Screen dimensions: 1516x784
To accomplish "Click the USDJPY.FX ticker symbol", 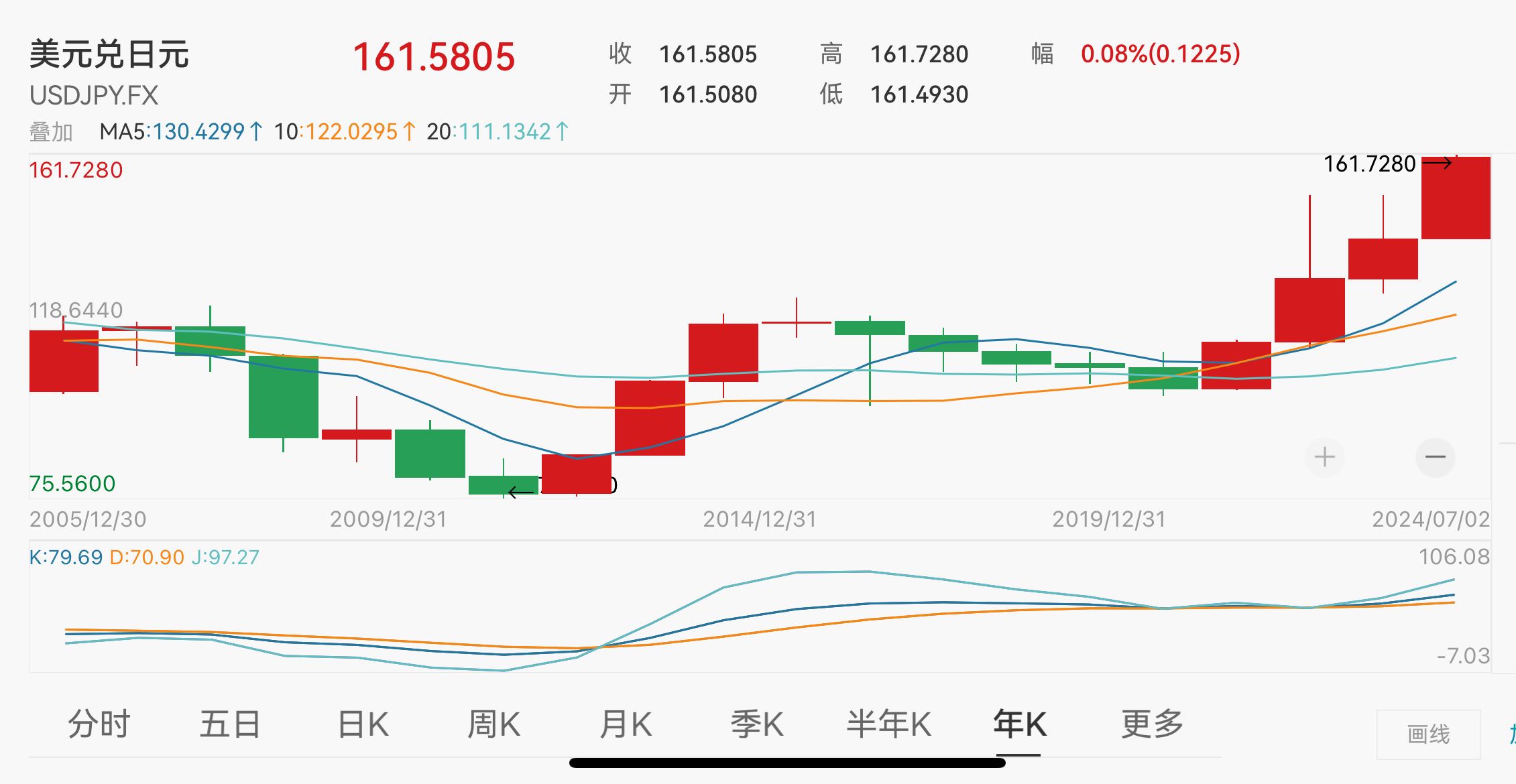I will point(94,96).
